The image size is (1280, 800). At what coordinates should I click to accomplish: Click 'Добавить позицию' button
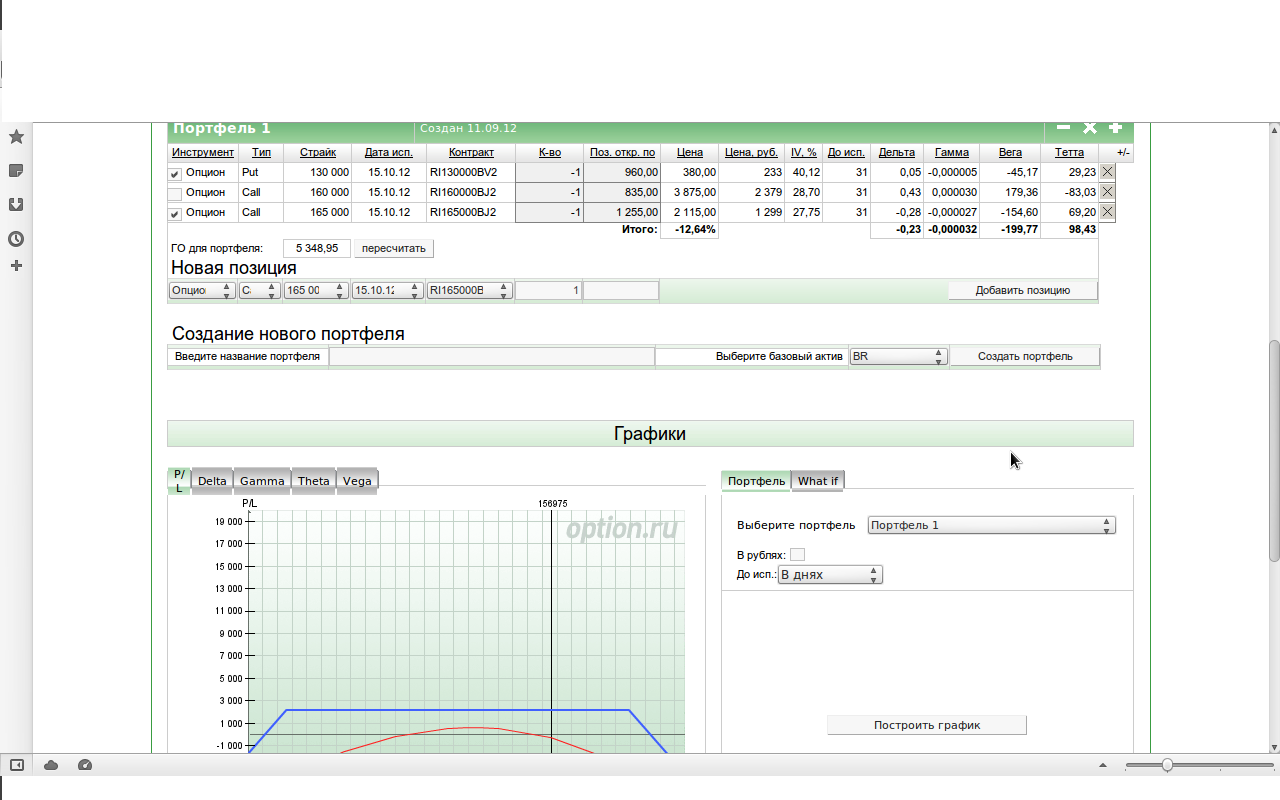[1023, 290]
